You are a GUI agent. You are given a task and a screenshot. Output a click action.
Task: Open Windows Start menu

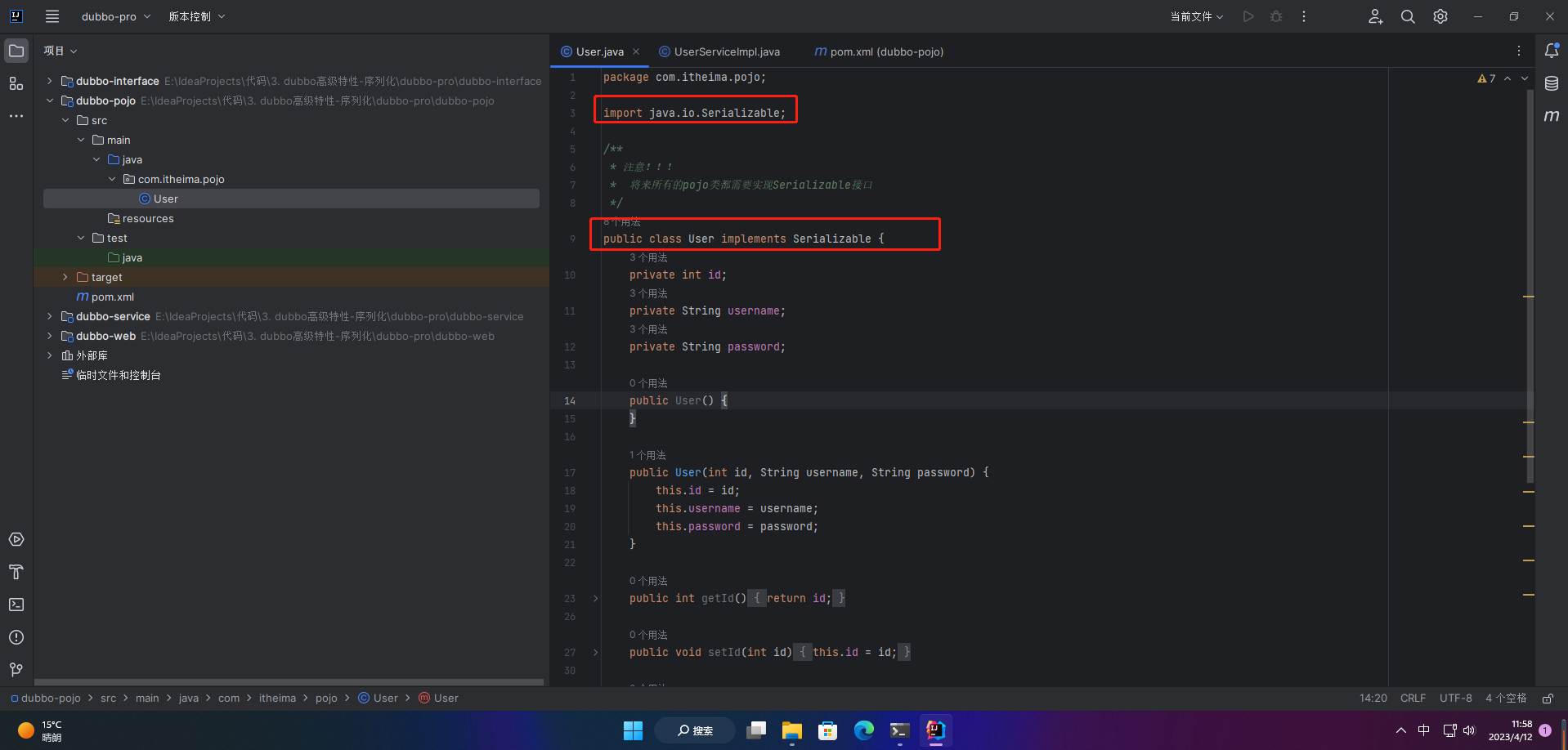[634, 730]
